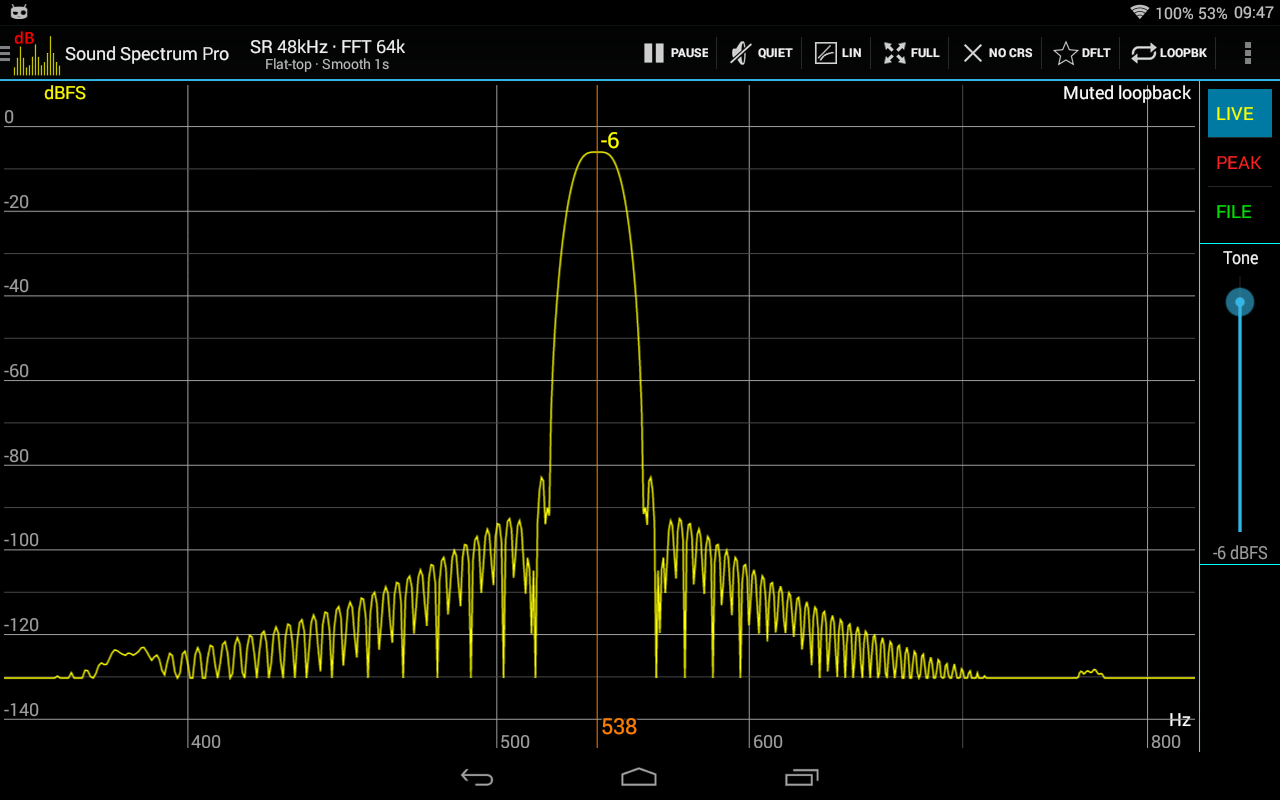Open SR 48kHz FFT 64k settings
This screenshot has width=1280, height=800.
[x=327, y=54]
